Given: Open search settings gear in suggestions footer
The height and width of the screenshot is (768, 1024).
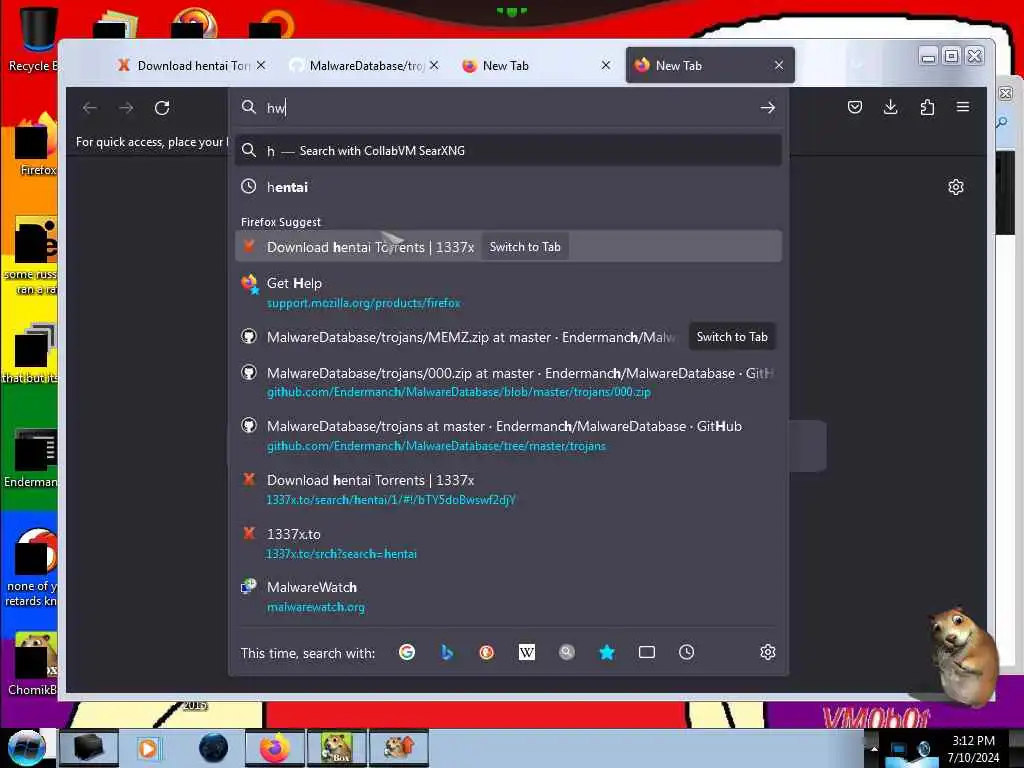Looking at the screenshot, I should [768, 652].
